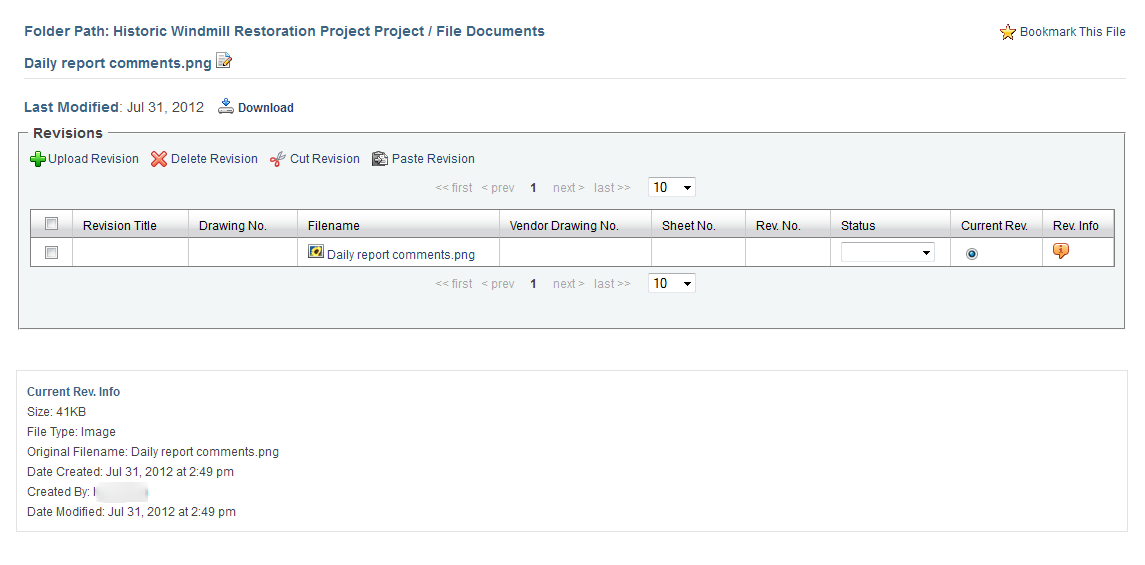Click Cut Revision text

click(325, 159)
